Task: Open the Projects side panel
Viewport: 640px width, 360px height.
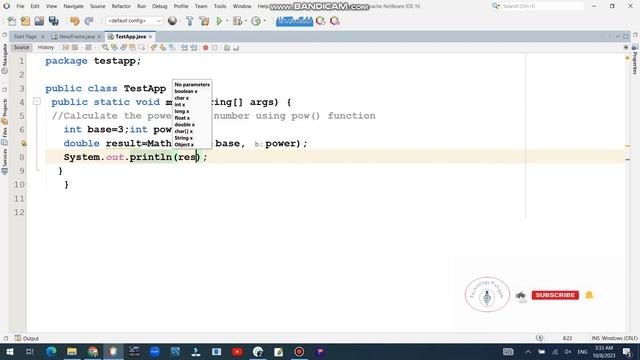Action: point(4,111)
